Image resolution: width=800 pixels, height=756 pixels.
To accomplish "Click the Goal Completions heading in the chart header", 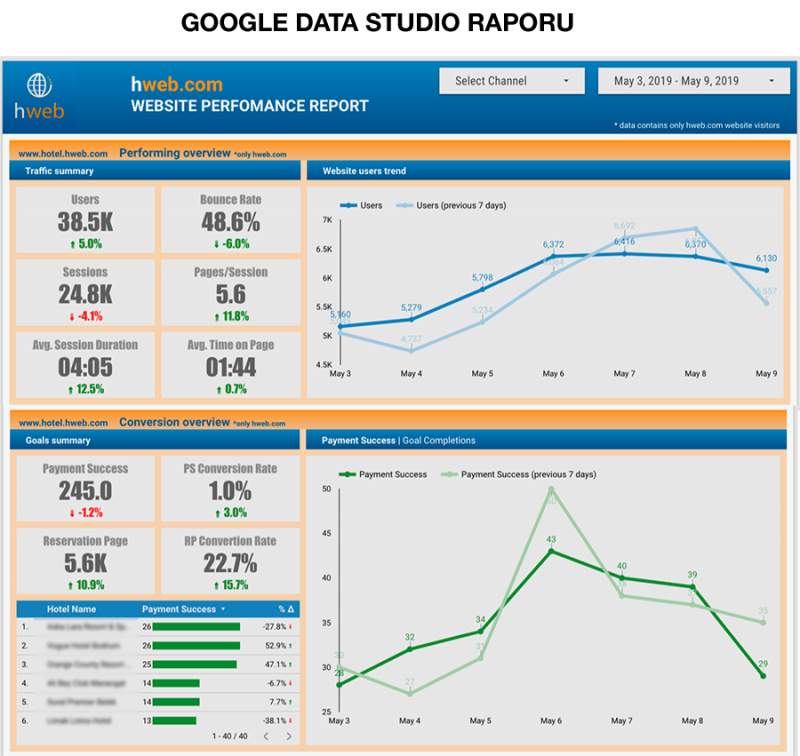I will click(439, 440).
